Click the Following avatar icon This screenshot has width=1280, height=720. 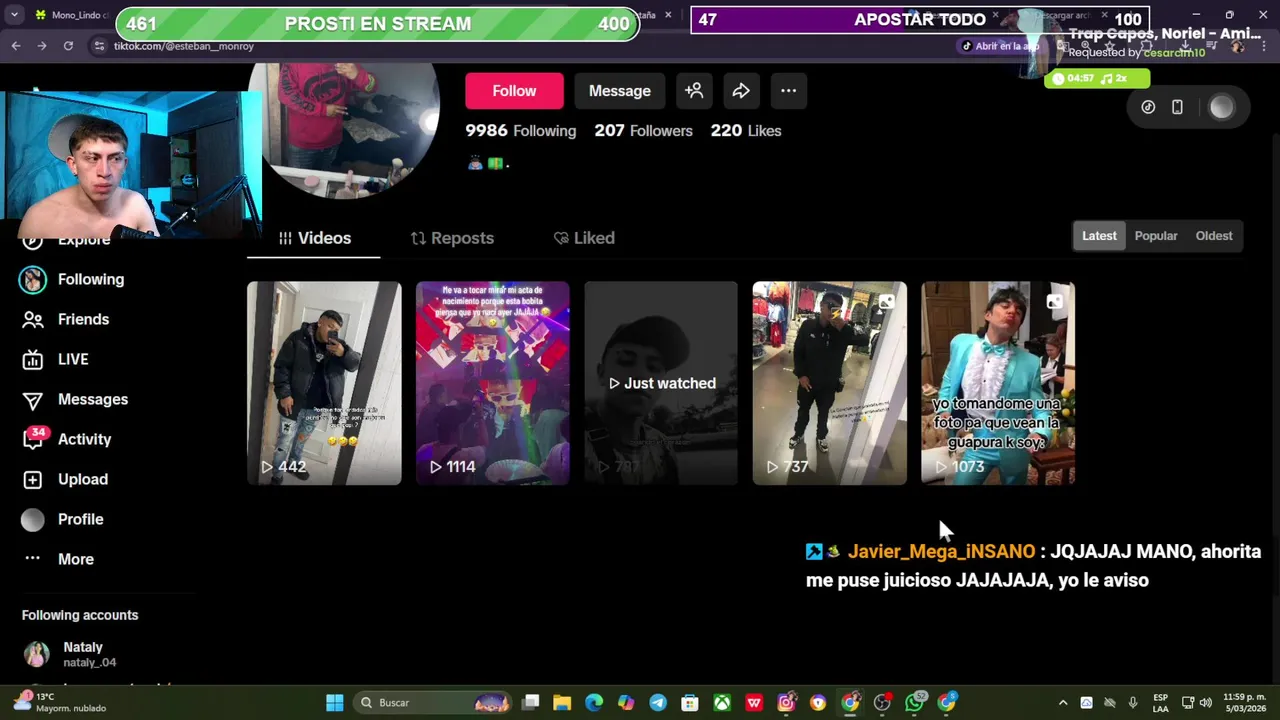click(33, 280)
